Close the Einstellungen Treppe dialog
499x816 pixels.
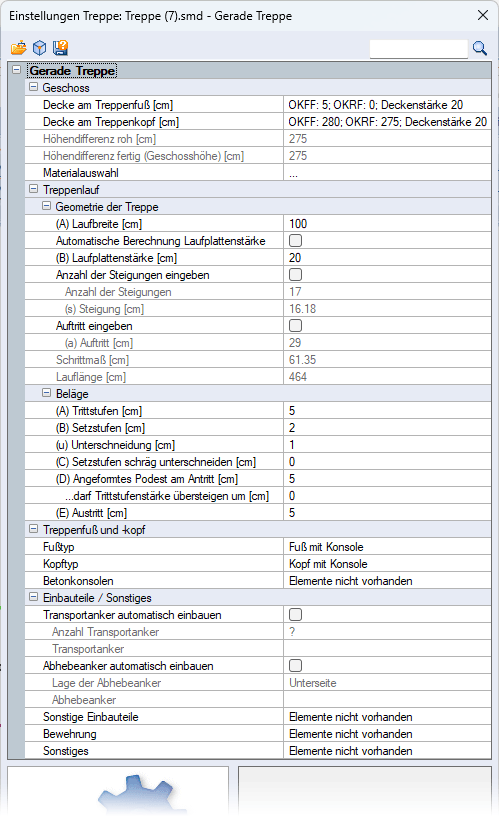[x=483, y=16]
